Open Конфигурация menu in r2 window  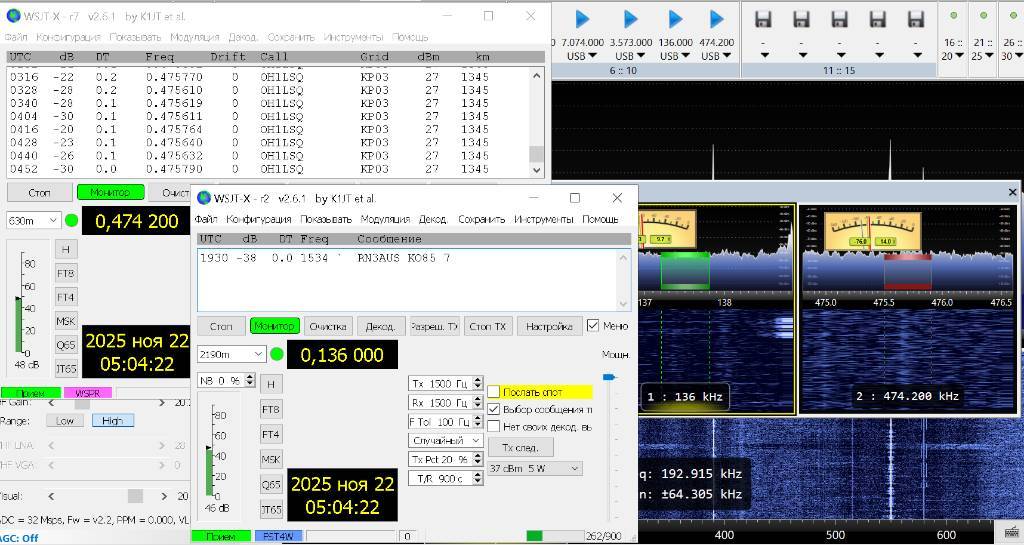pos(258,219)
